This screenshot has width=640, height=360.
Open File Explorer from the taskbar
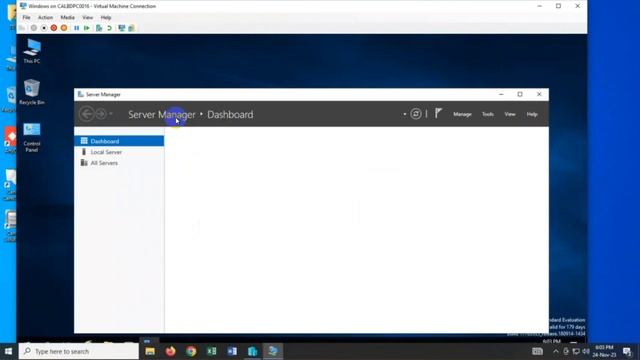tap(150, 351)
